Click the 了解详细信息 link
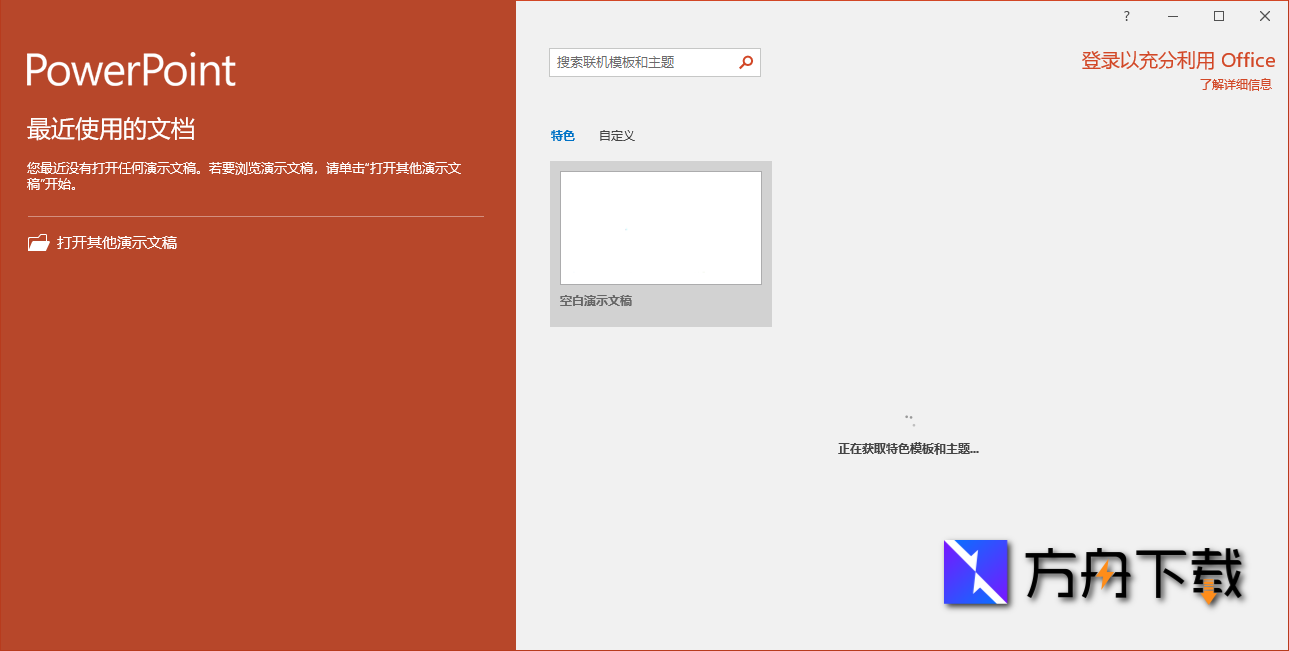Viewport: 1289px width, 651px height. coord(1235,84)
